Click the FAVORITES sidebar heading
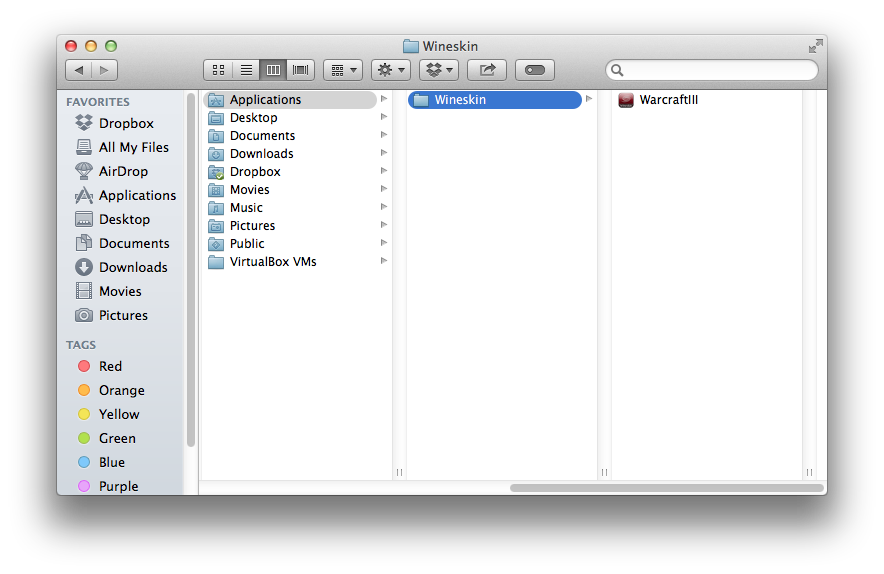The image size is (884, 574). coord(98,102)
